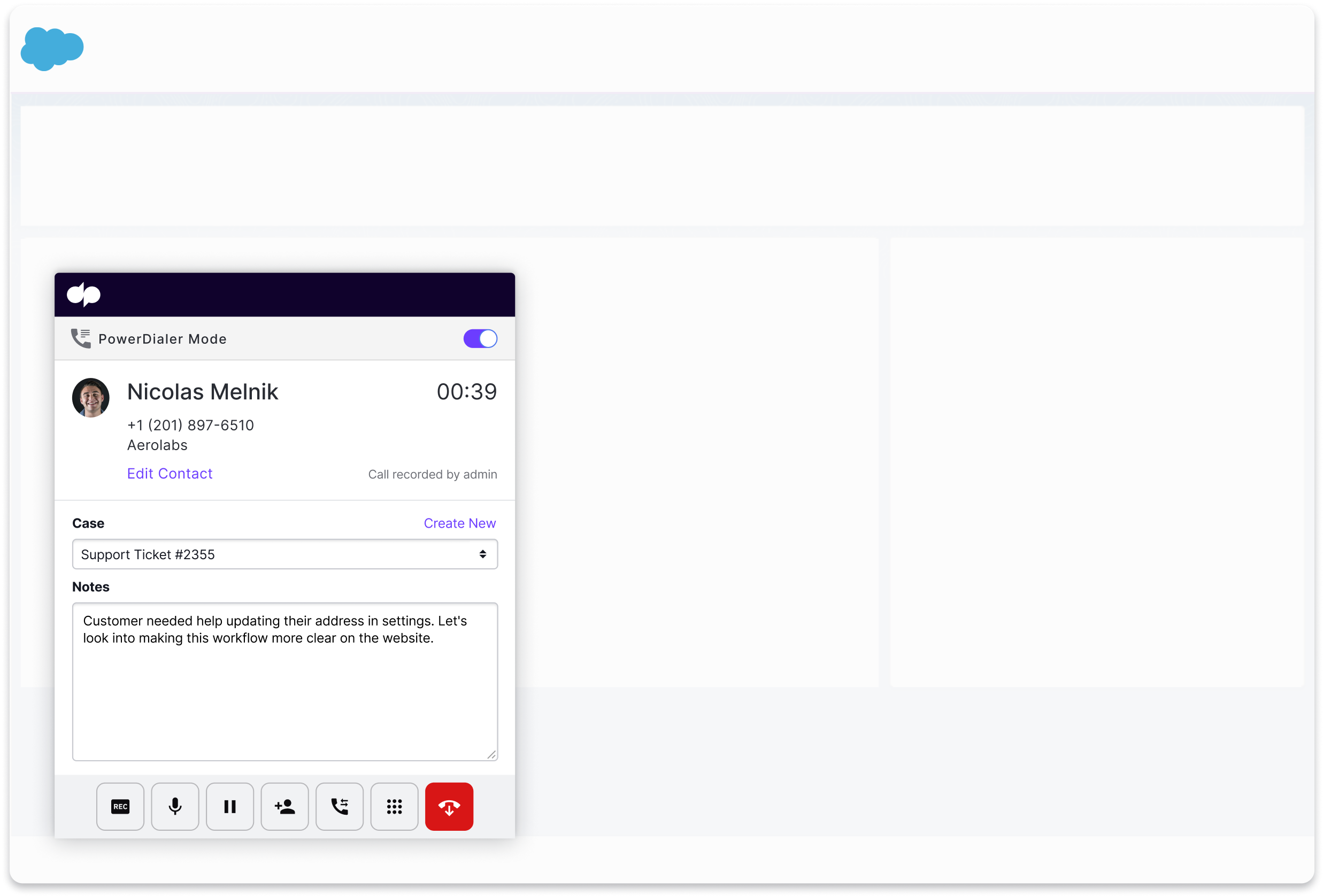The image size is (1323, 896).
Task: Add a participant to the call
Action: coord(284,806)
